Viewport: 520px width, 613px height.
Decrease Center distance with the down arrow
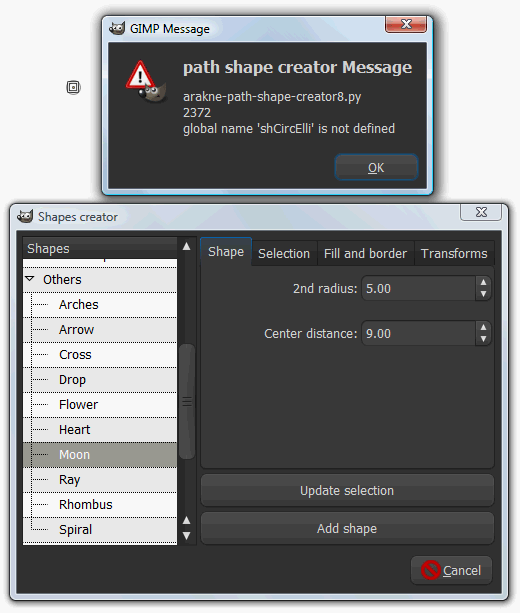coord(483,339)
